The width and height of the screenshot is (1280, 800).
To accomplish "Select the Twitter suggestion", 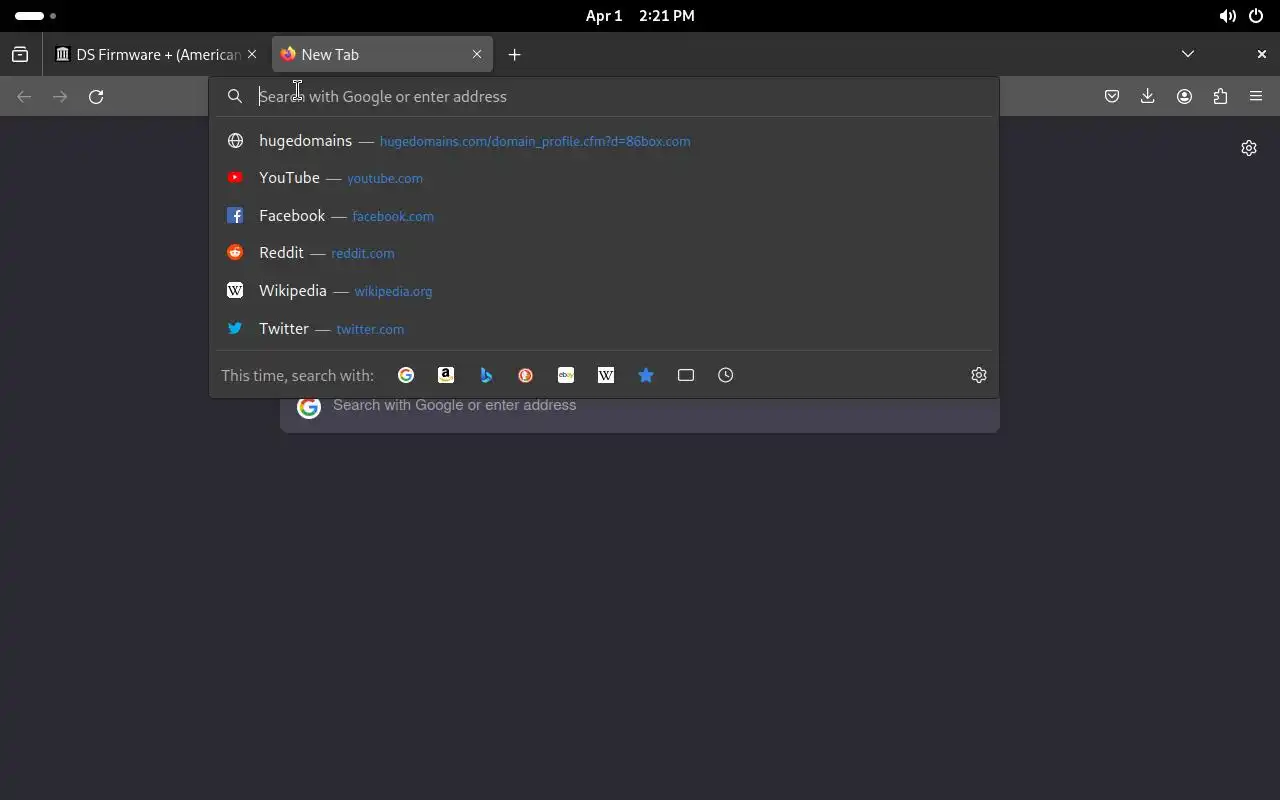I will point(604,329).
